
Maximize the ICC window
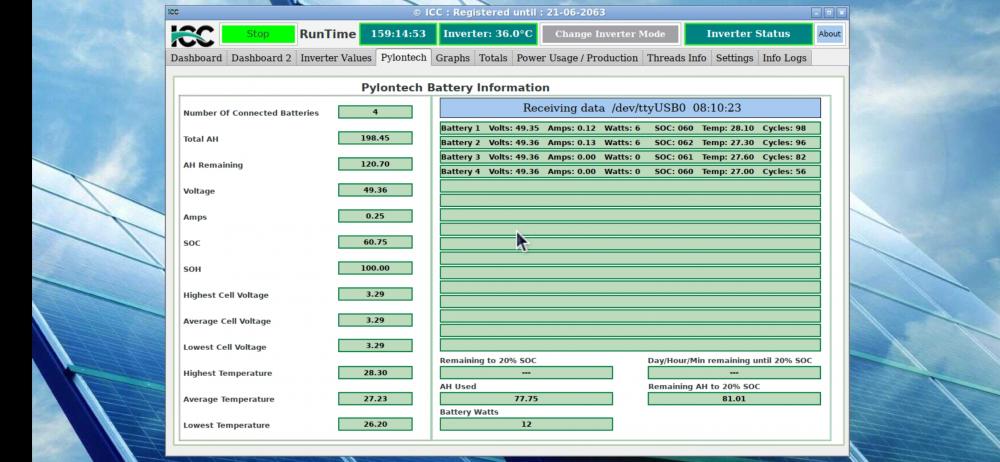click(829, 13)
